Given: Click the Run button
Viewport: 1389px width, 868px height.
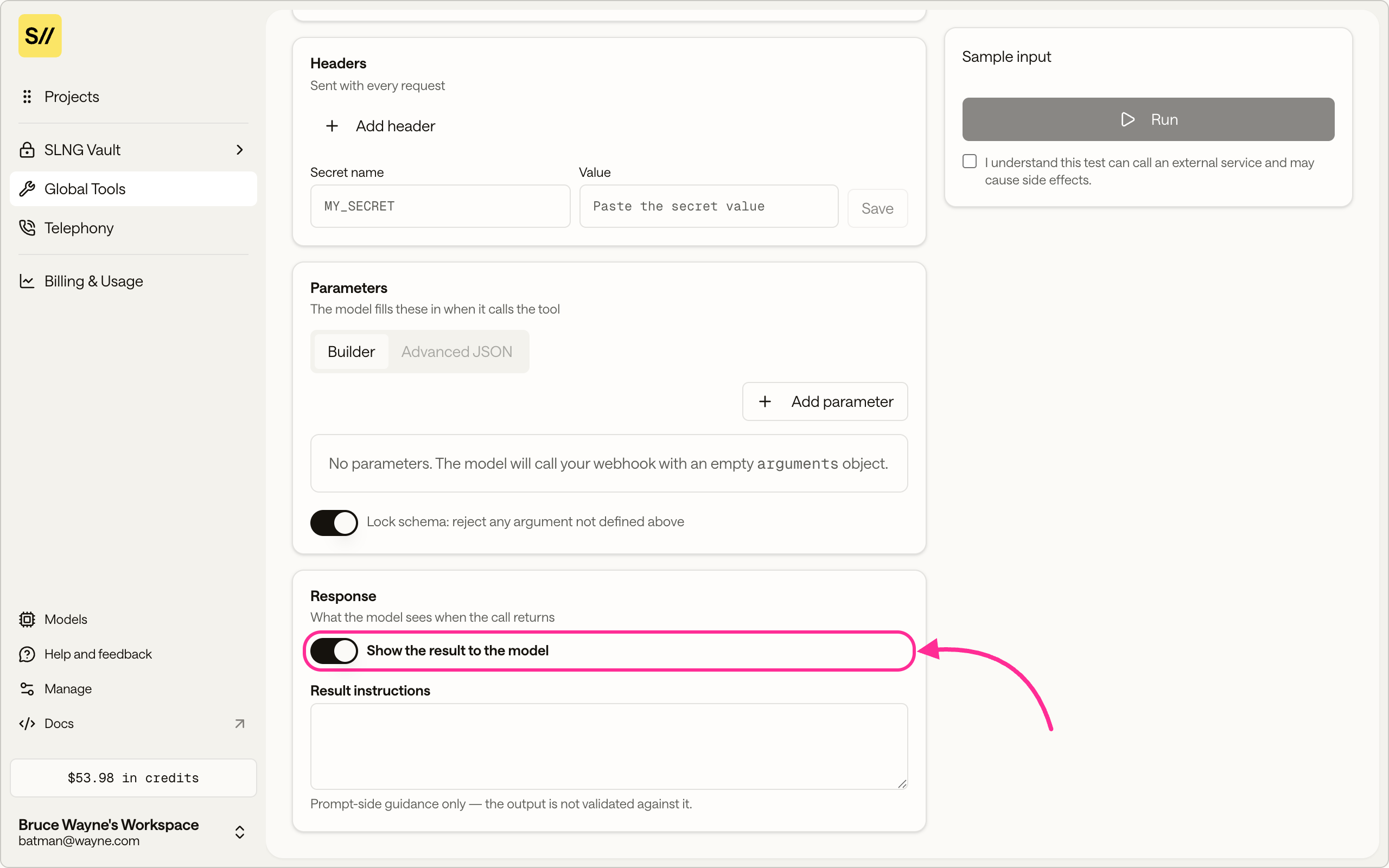Looking at the screenshot, I should coord(1148,119).
